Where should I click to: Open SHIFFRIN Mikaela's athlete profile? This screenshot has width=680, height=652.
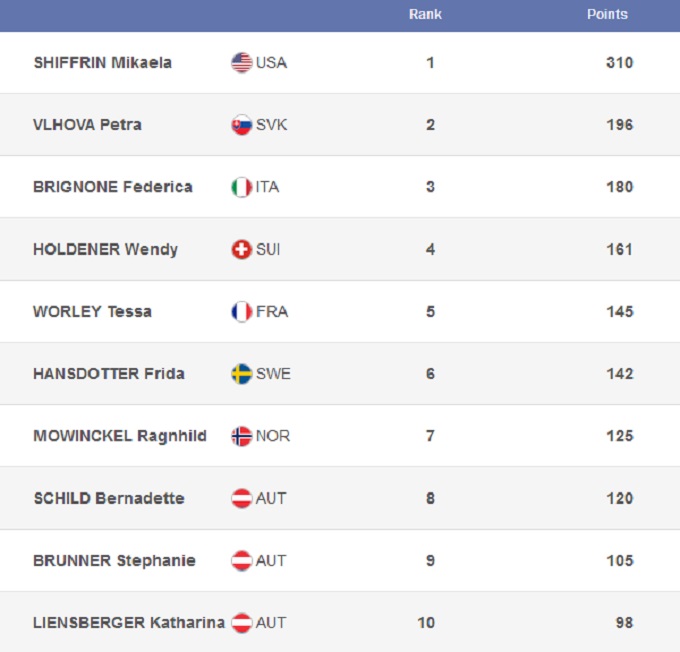coord(102,63)
